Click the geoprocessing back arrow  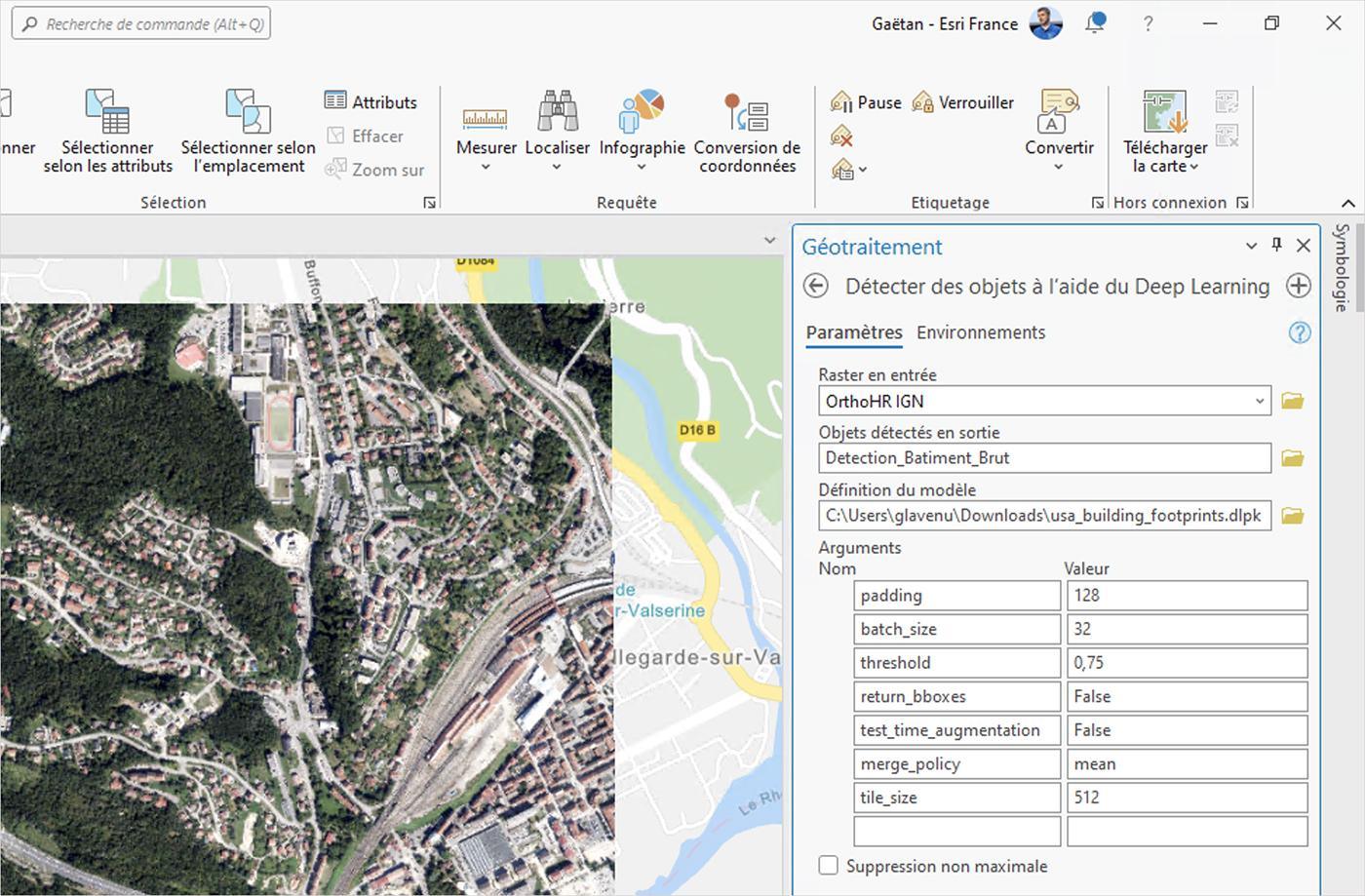(x=816, y=286)
